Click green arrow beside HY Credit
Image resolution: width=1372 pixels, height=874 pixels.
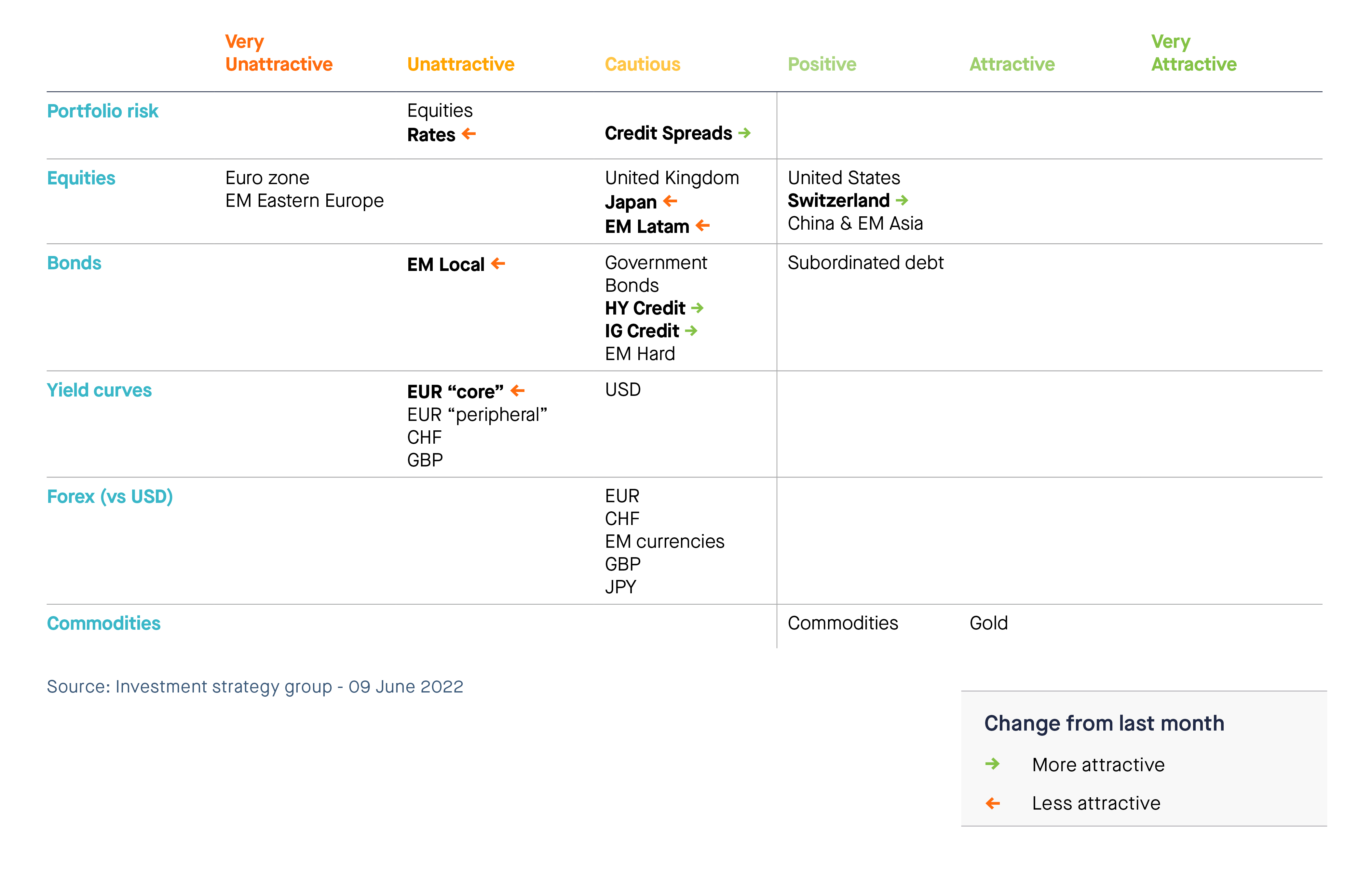tap(698, 308)
